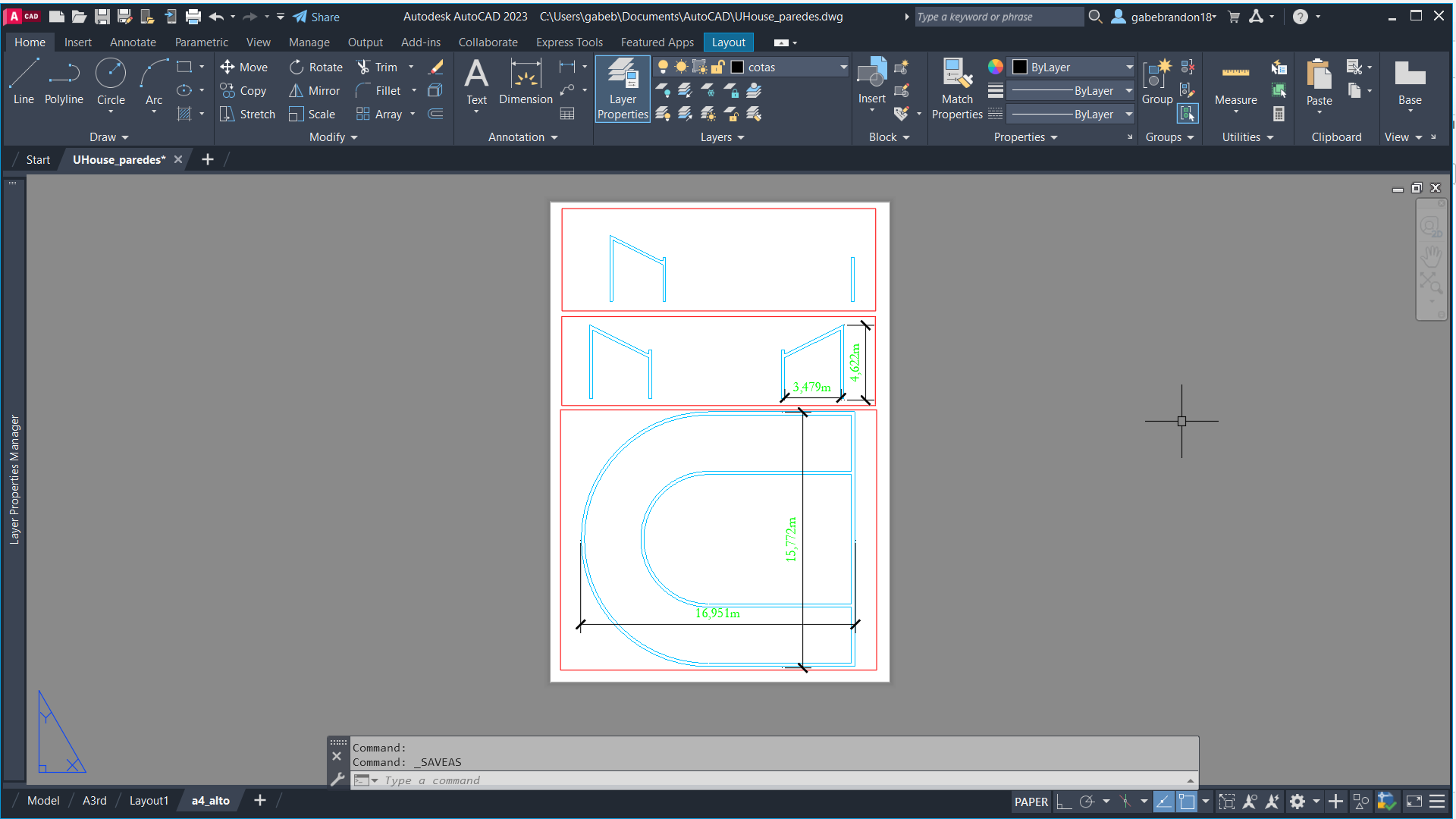Open the object color ByLayer swatch
The height and width of the screenshot is (819, 1456).
(1072, 67)
